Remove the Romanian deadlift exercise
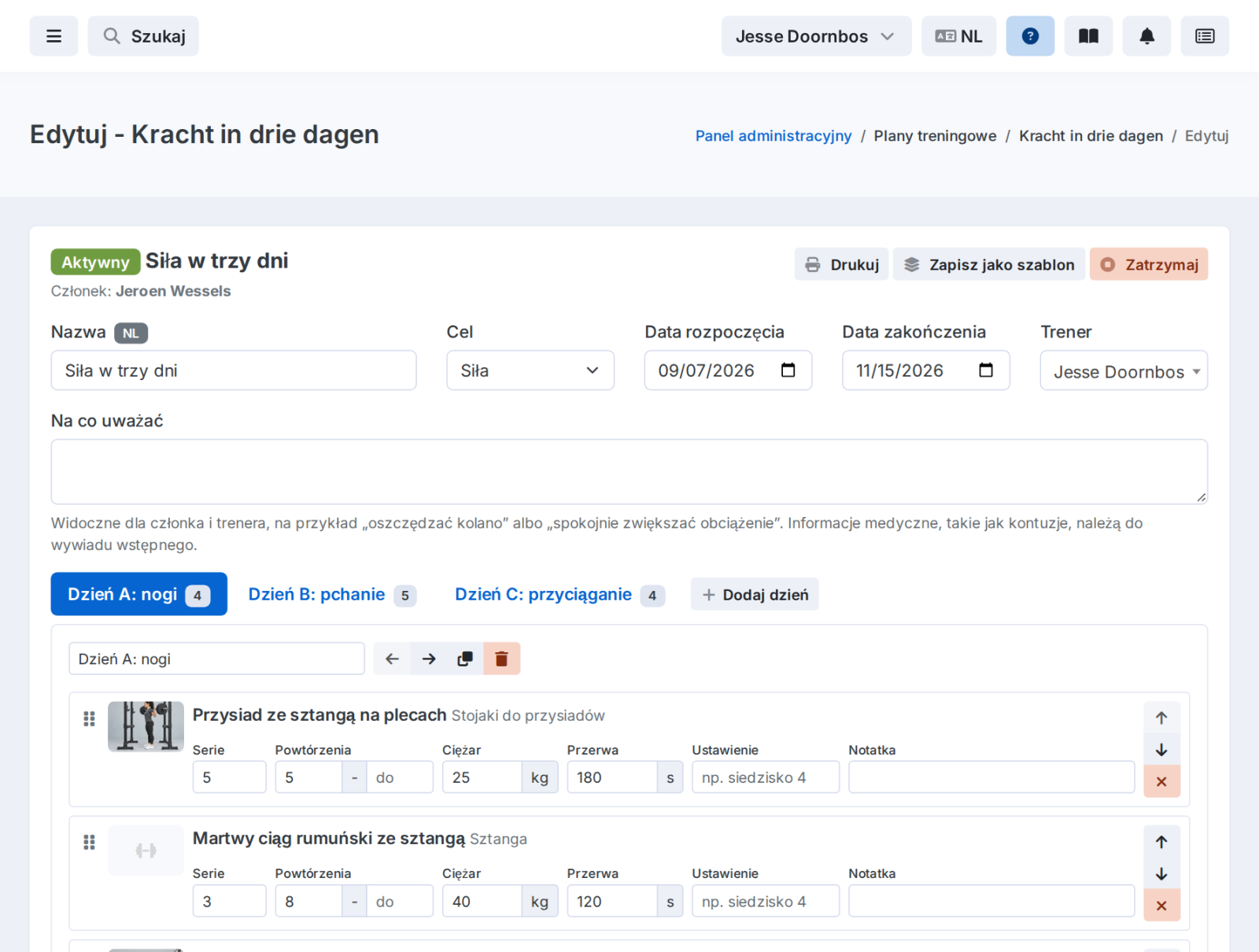The height and width of the screenshot is (952, 1259). click(1161, 906)
